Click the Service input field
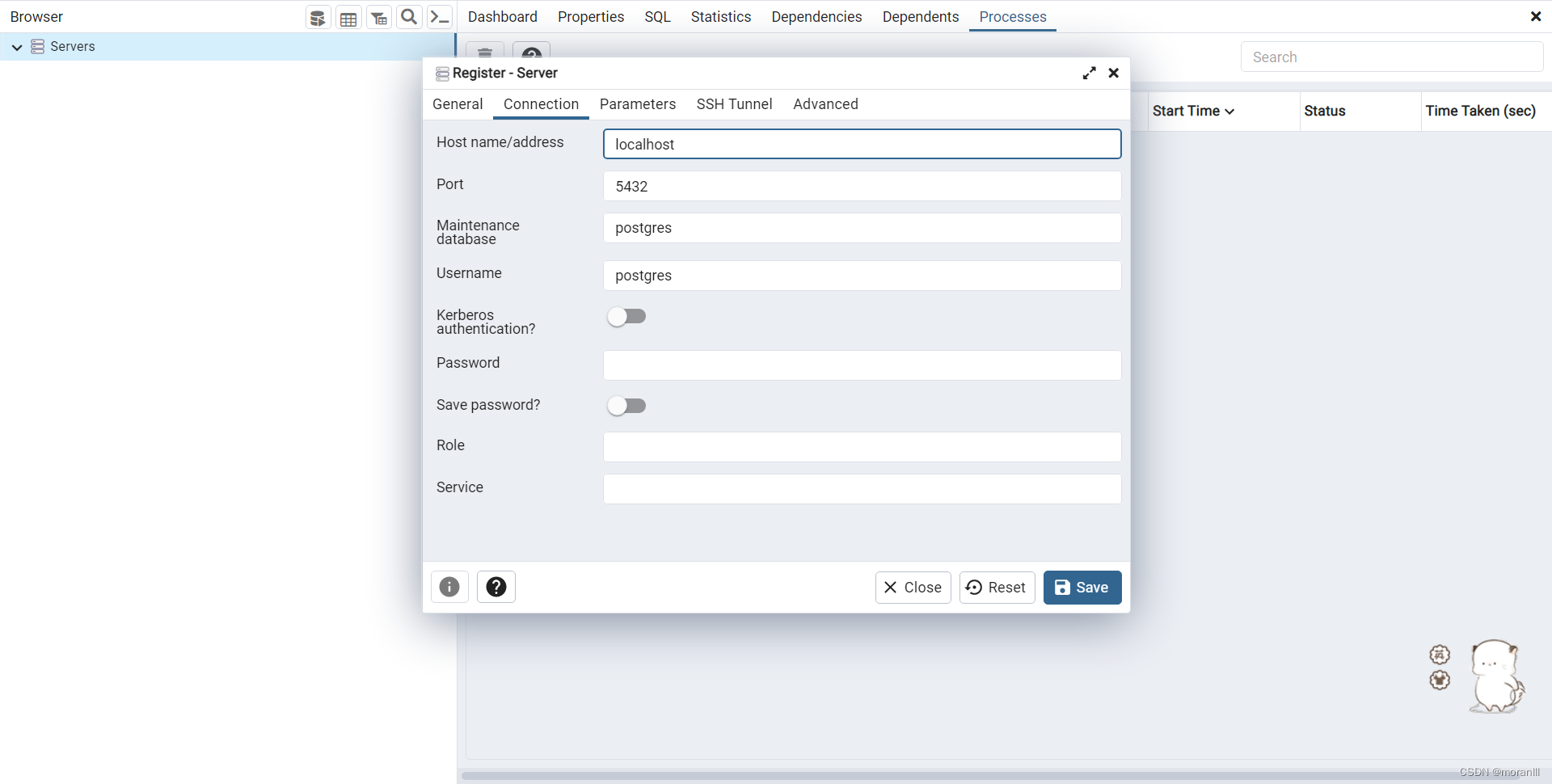 (862, 489)
